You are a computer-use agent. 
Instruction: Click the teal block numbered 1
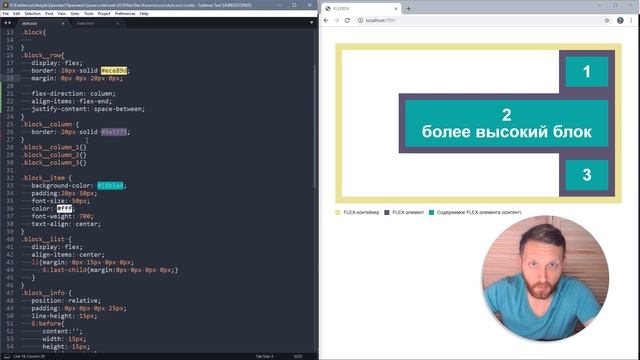(x=587, y=72)
